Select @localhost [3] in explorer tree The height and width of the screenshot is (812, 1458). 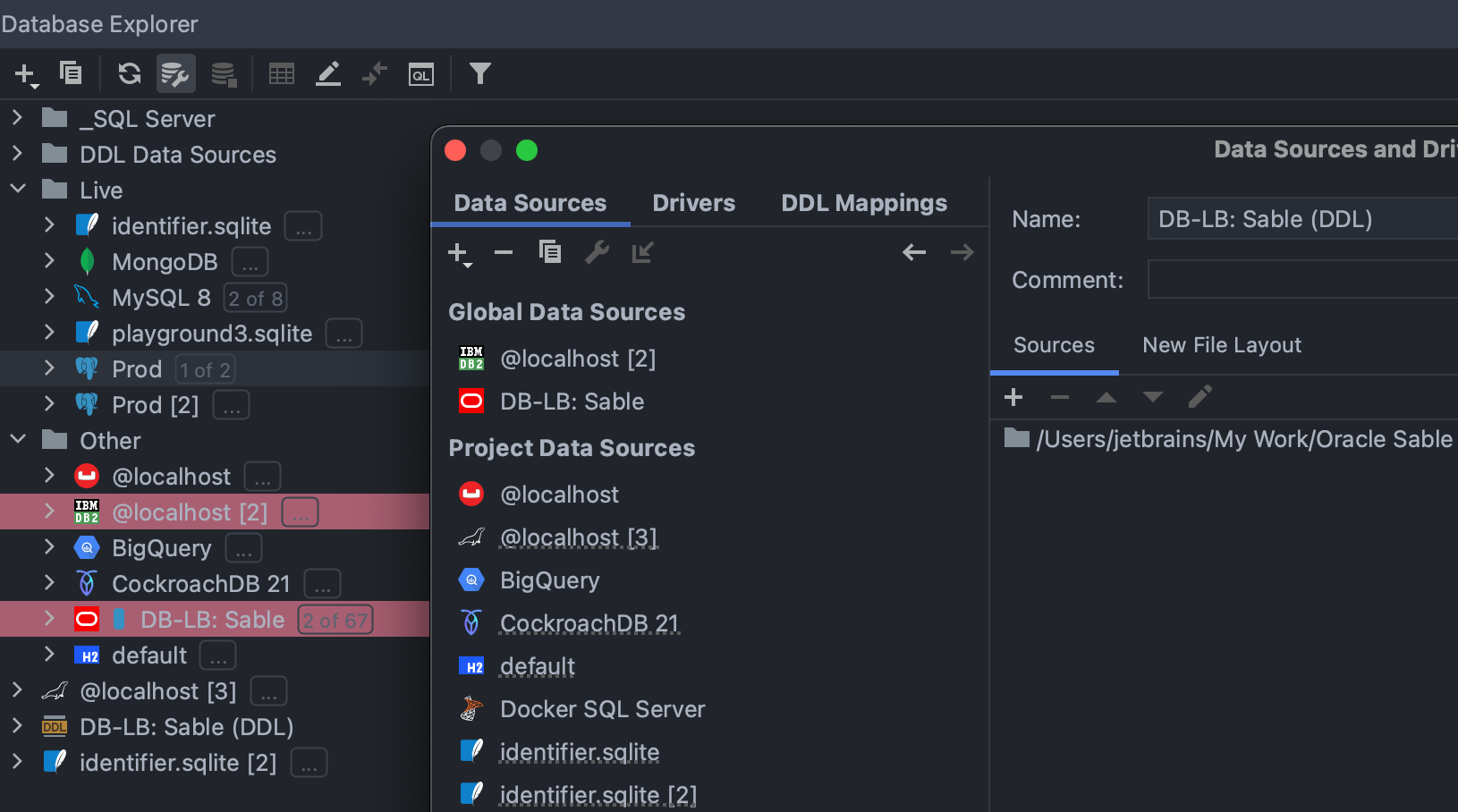(x=158, y=691)
